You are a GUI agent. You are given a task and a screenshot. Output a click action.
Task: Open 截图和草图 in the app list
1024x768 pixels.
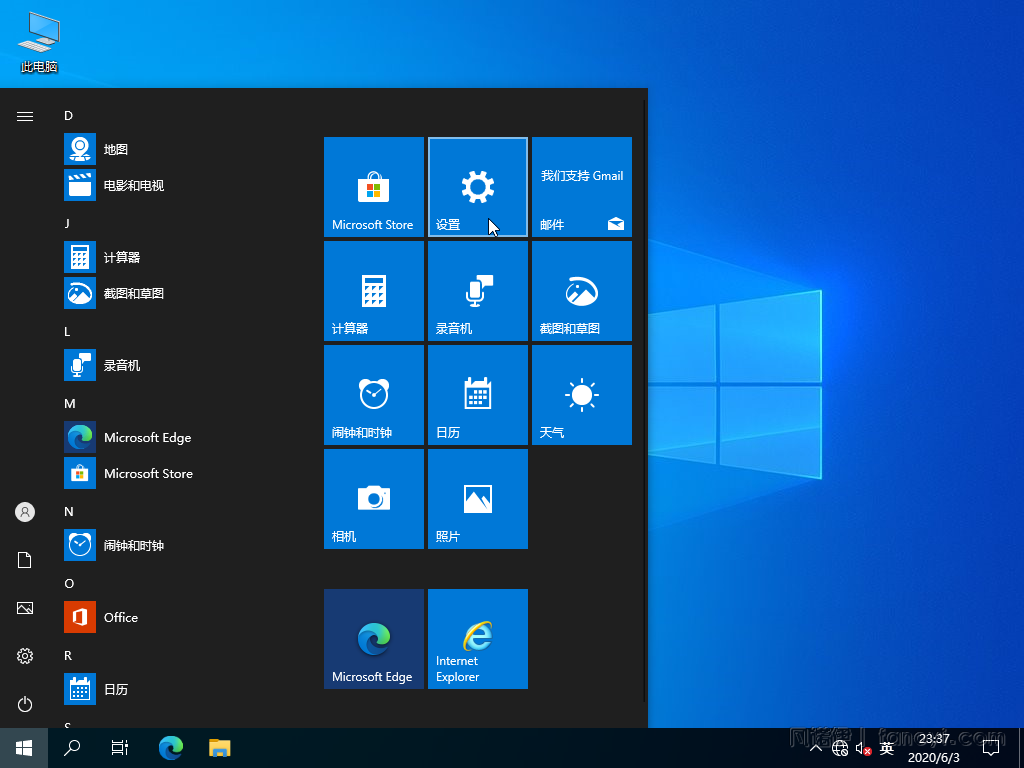click(x=183, y=293)
